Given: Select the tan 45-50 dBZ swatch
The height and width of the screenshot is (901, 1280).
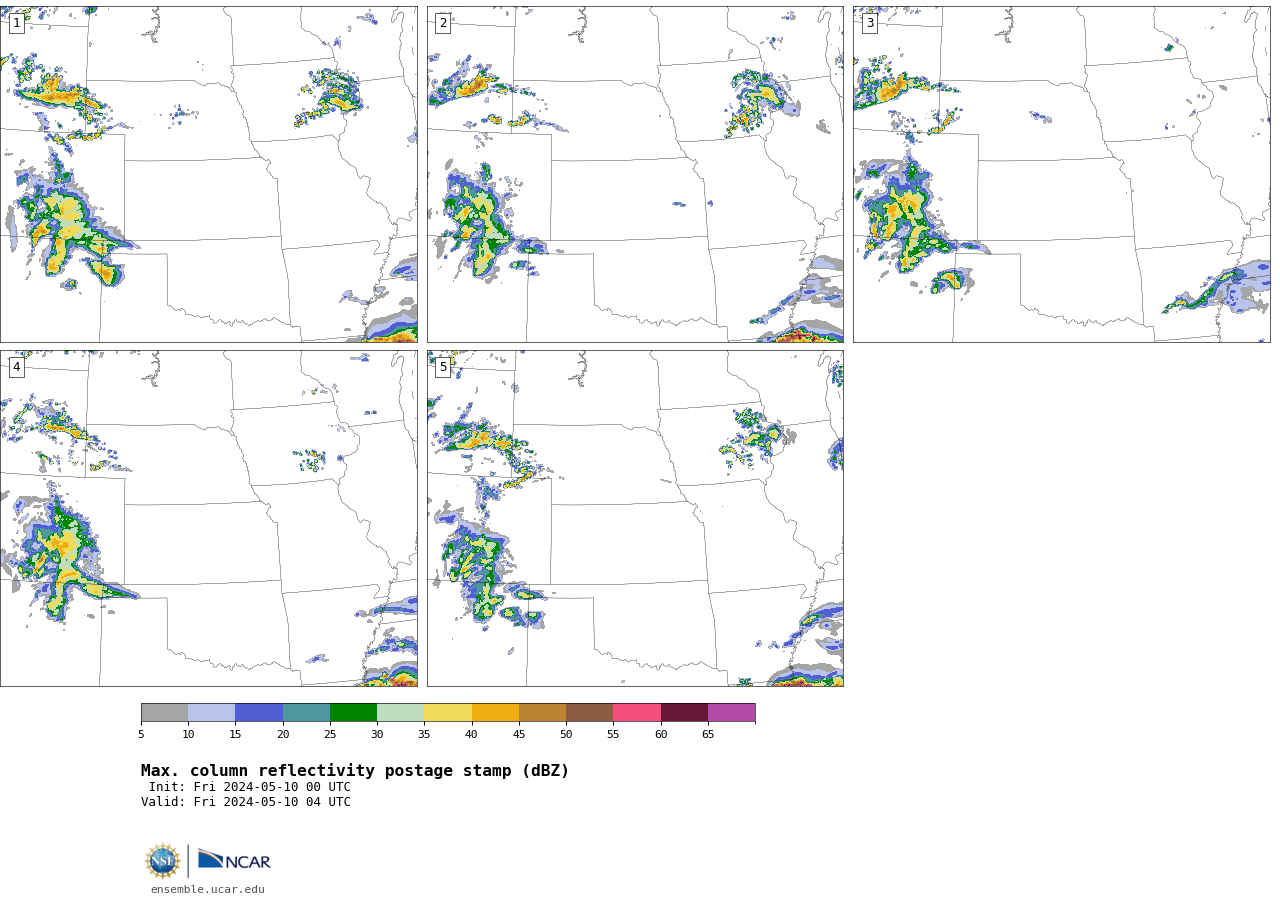Looking at the screenshot, I should (x=543, y=713).
